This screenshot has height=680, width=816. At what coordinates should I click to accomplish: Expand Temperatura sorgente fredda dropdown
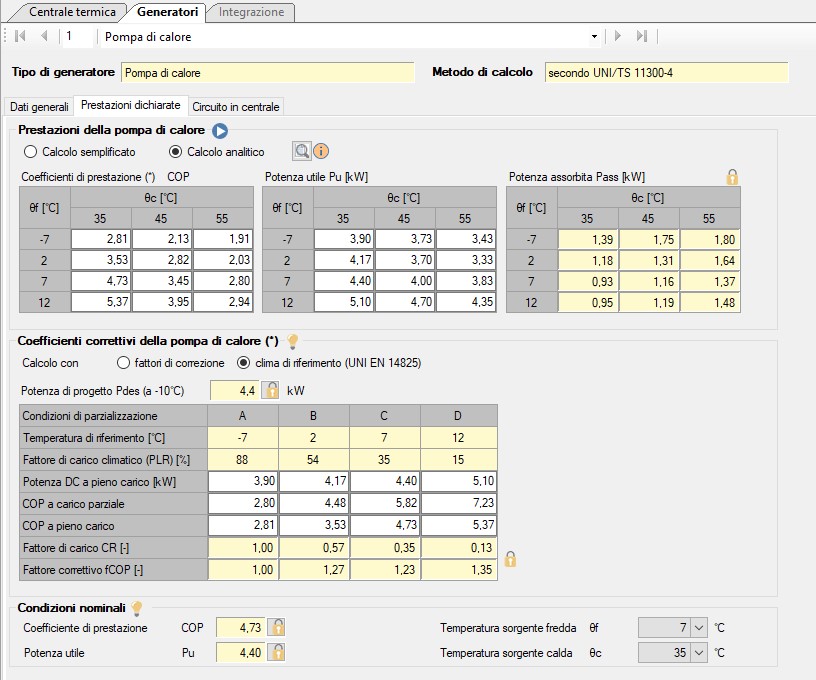point(698,628)
